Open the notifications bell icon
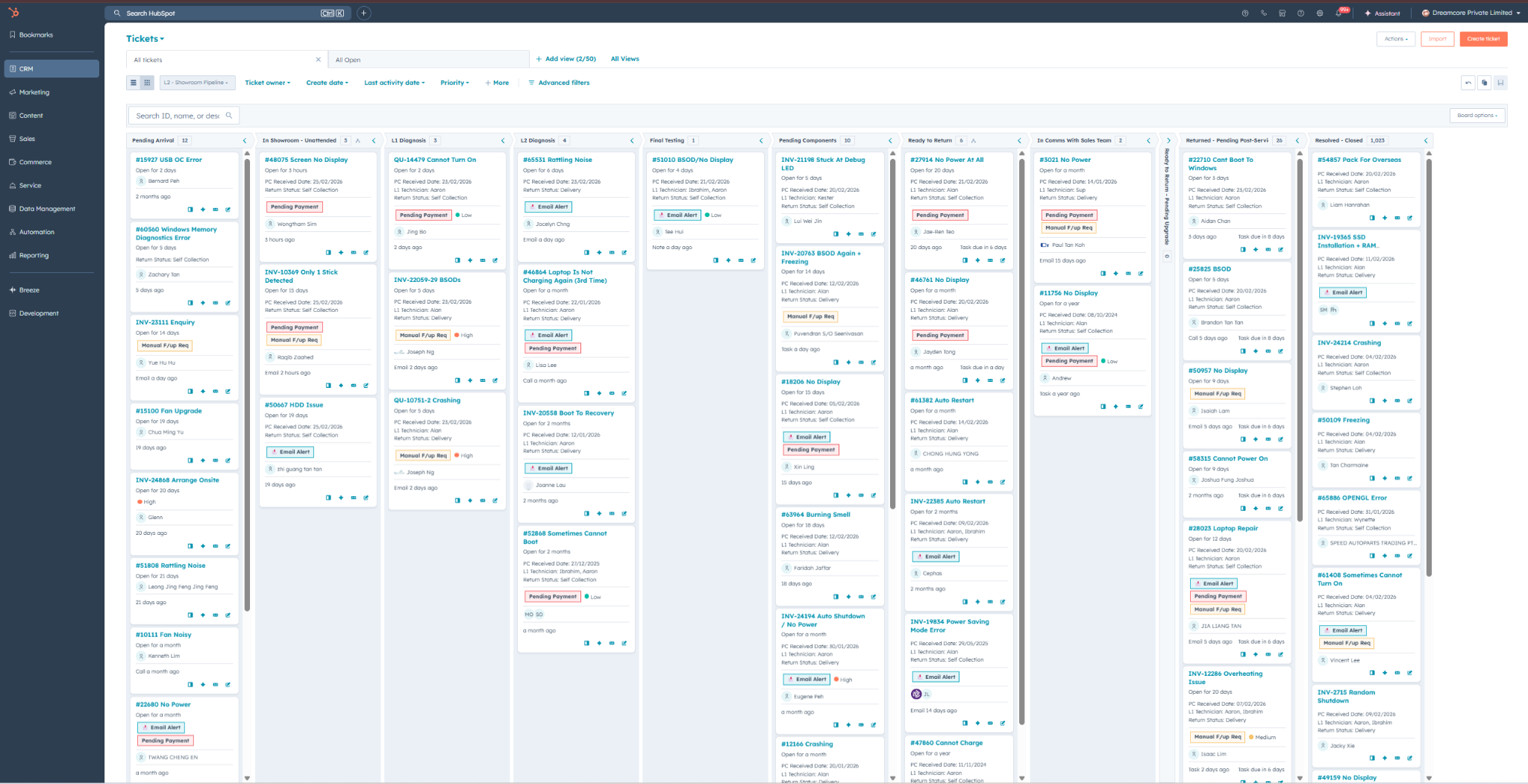Image resolution: width=1528 pixels, height=784 pixels. [x=1338, y=13]
